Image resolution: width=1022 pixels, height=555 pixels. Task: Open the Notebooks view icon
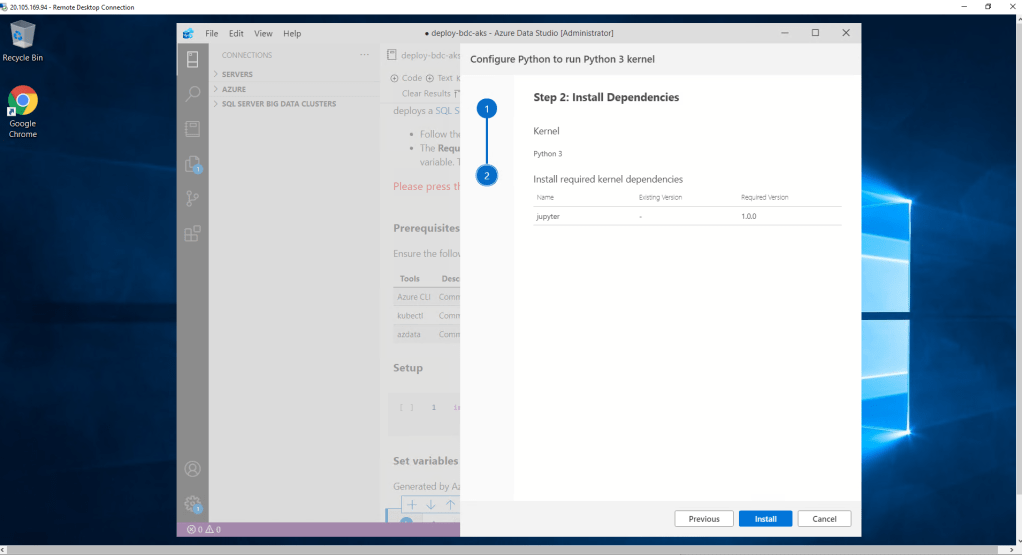(x=192, y=129)
